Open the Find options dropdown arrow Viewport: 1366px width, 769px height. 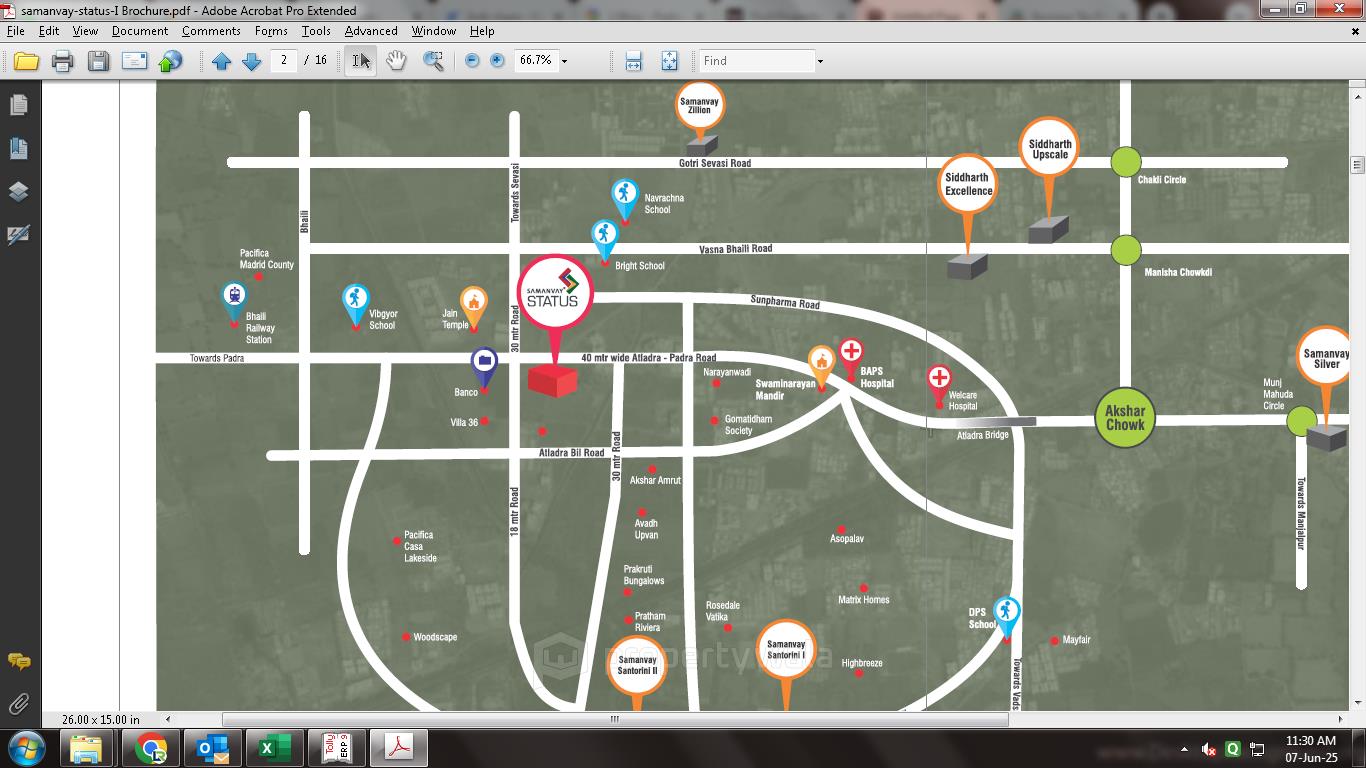point(820,61)
